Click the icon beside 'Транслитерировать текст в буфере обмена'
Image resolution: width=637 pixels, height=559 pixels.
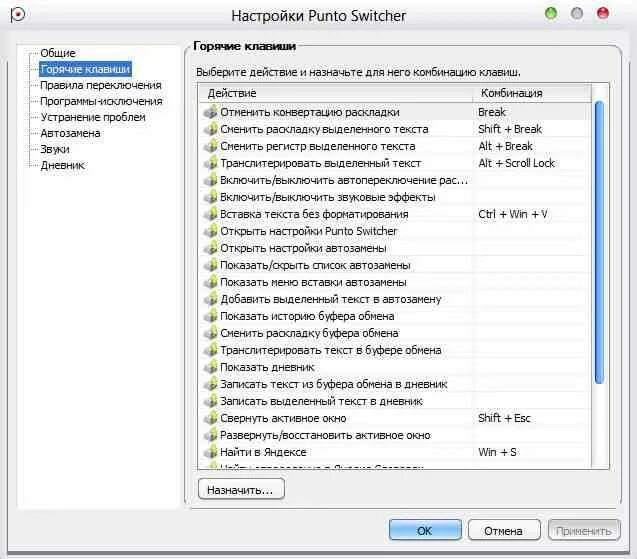click(x=210, y=350)
